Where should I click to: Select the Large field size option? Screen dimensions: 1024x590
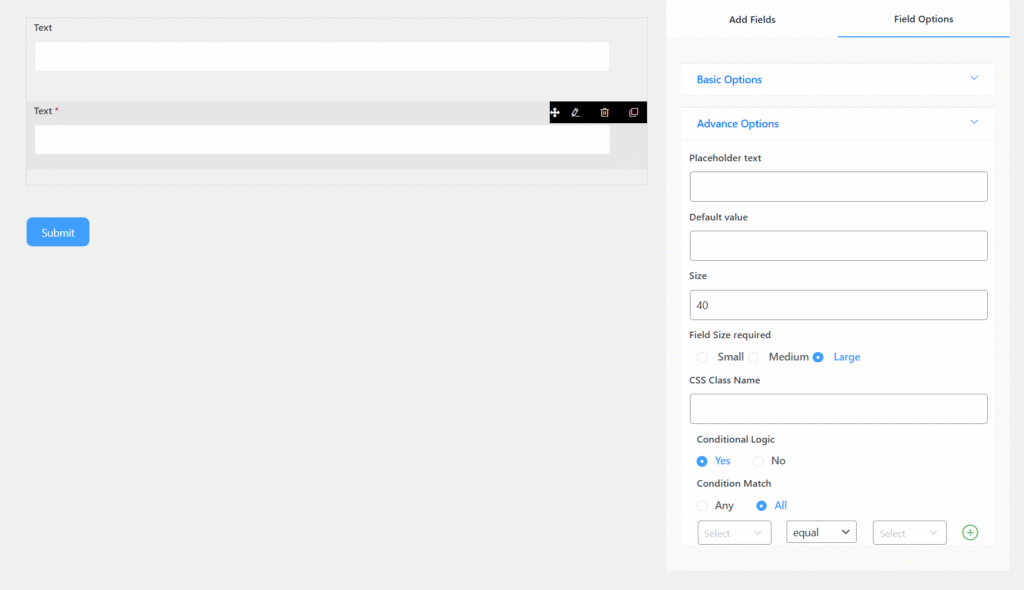[x=818, y=357]
